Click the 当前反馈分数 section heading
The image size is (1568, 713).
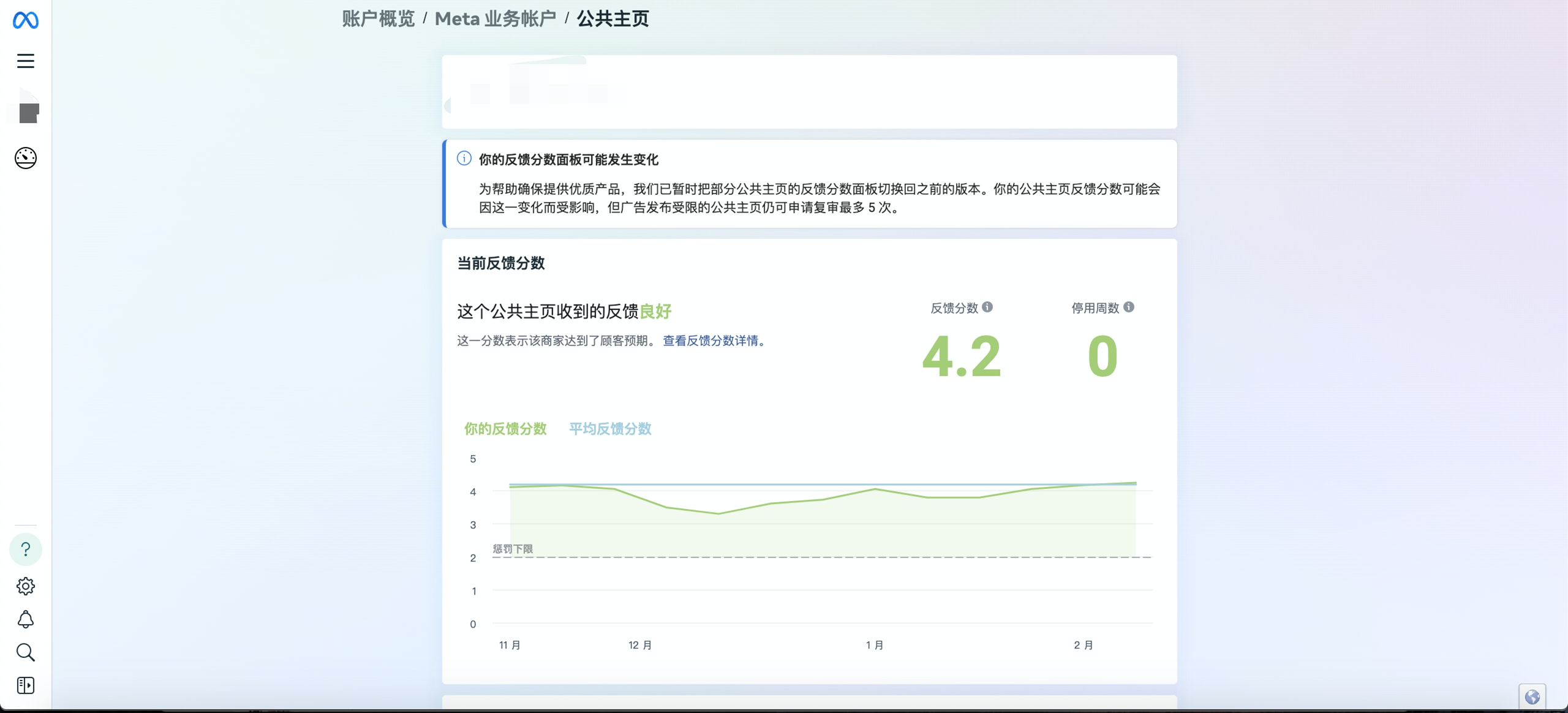[x=501, y=263]
